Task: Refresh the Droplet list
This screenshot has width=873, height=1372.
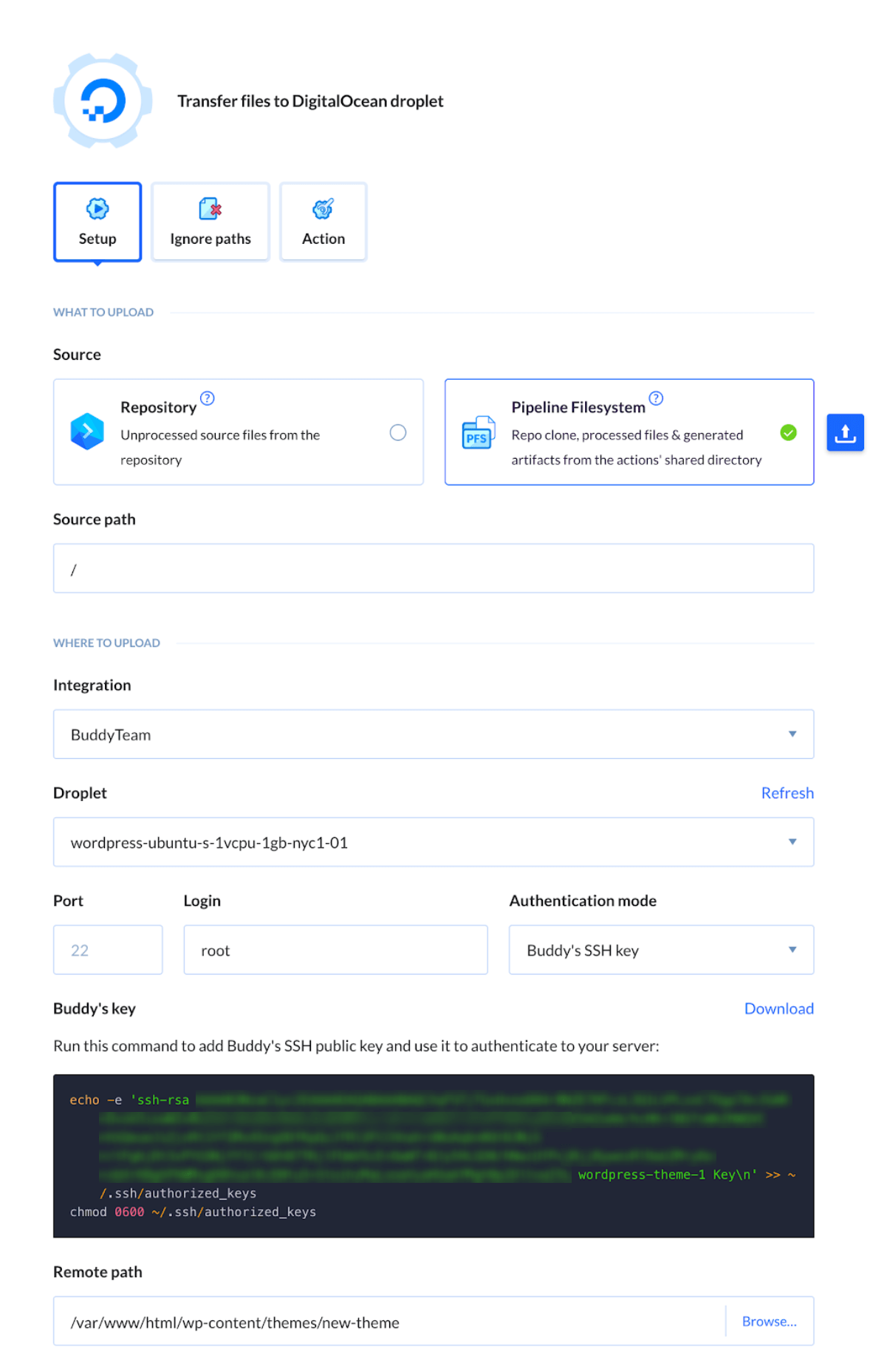Action: (787, 793)
